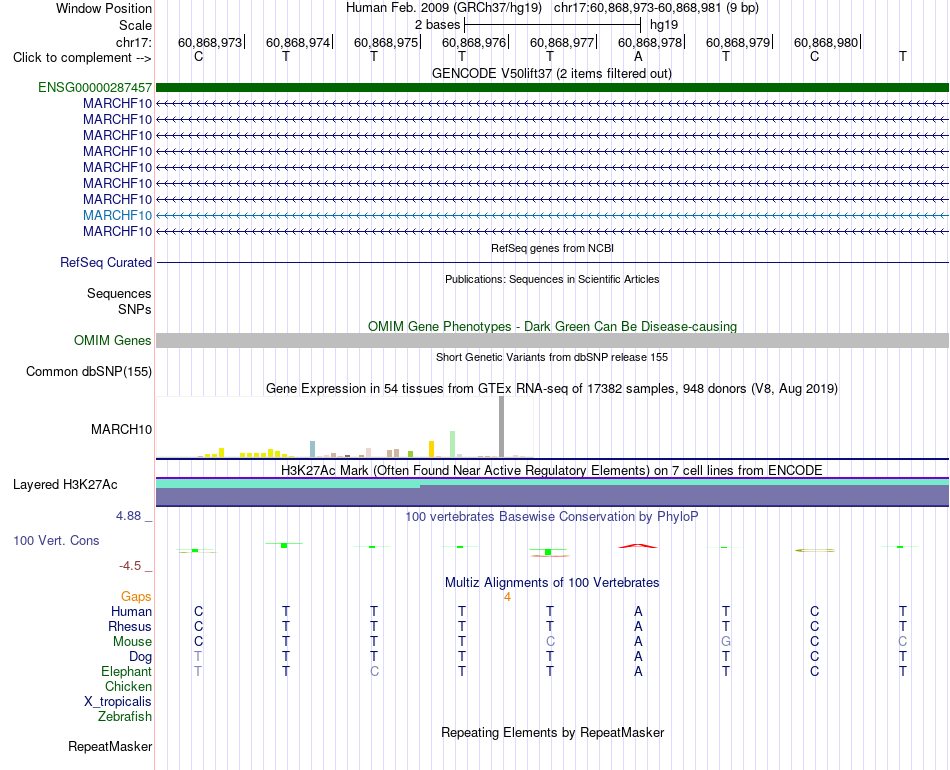Image resolution: width=950 pixels, height=770 pixels.
Task: Click the Window Position label
Action: (104, 8)
